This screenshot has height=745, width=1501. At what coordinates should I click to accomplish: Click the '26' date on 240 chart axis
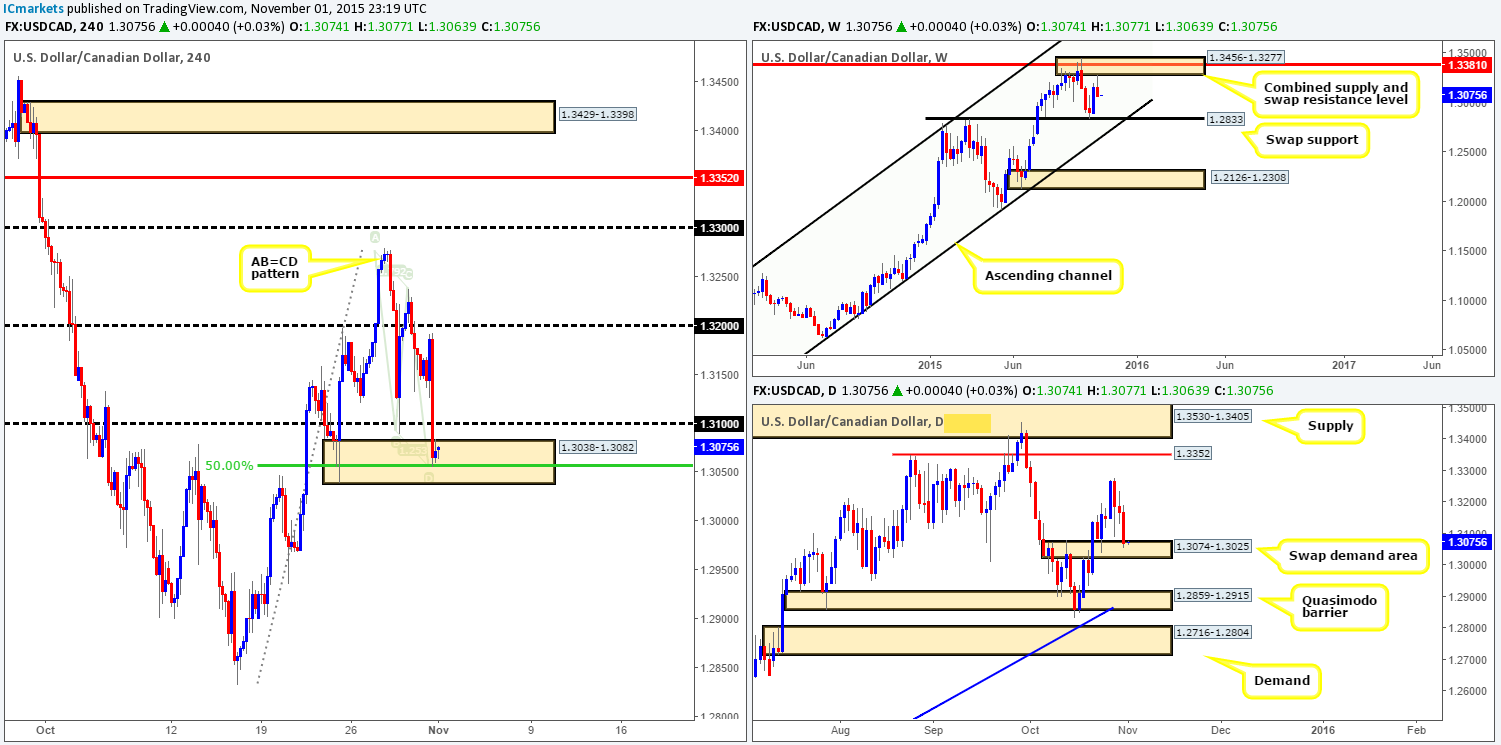[351, 730]
